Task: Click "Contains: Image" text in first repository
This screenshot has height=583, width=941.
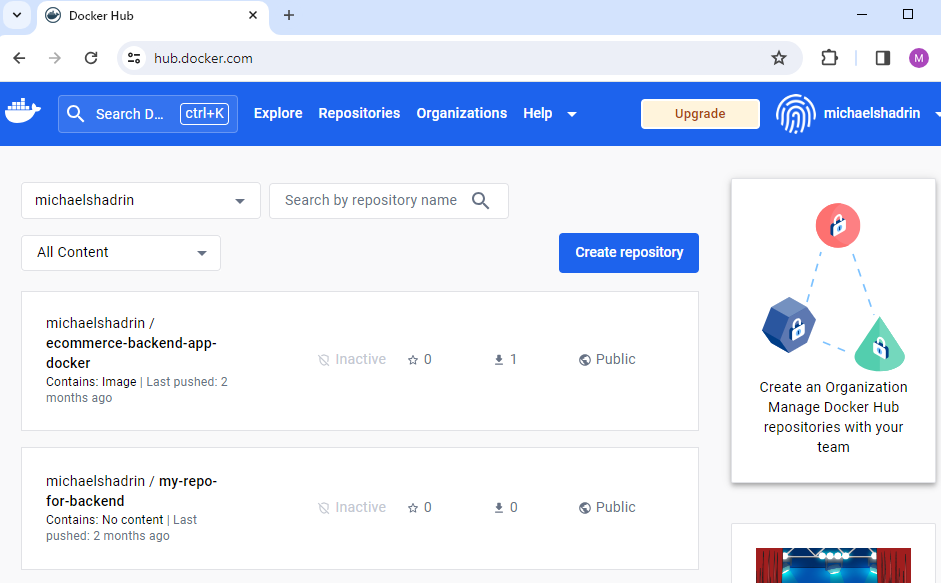Action: tap(91, 382)
